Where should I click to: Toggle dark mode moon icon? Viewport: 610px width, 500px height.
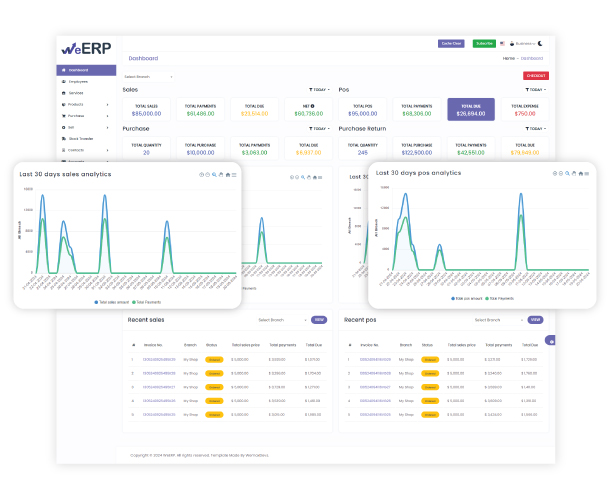540,43
